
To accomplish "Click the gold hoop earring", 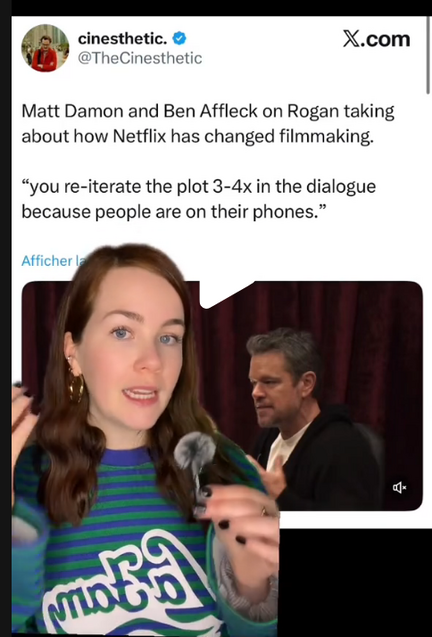I will coord(76,387).
